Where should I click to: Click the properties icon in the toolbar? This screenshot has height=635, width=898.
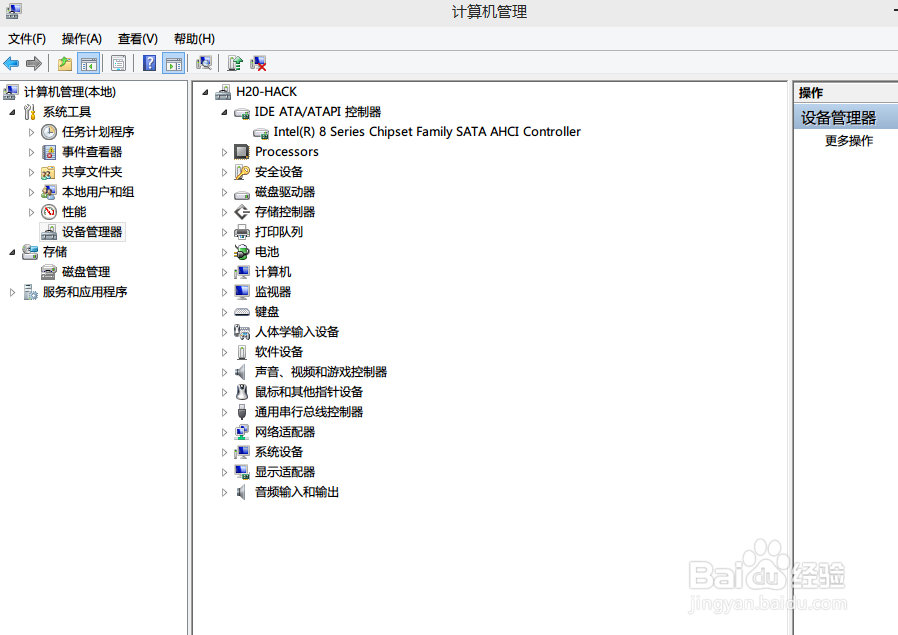(118, 63)
